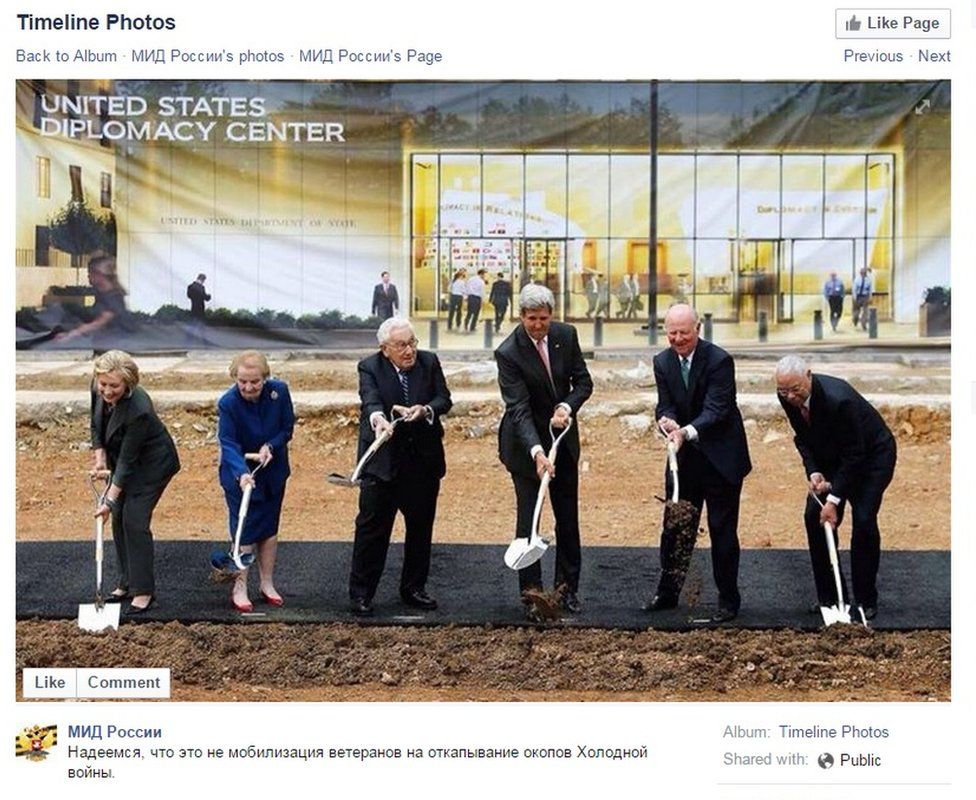Image resolution: width=976 pixels, height=800 pixels.
Task: Like the photo using overlay Like button
Action: (x=50, y=682)
